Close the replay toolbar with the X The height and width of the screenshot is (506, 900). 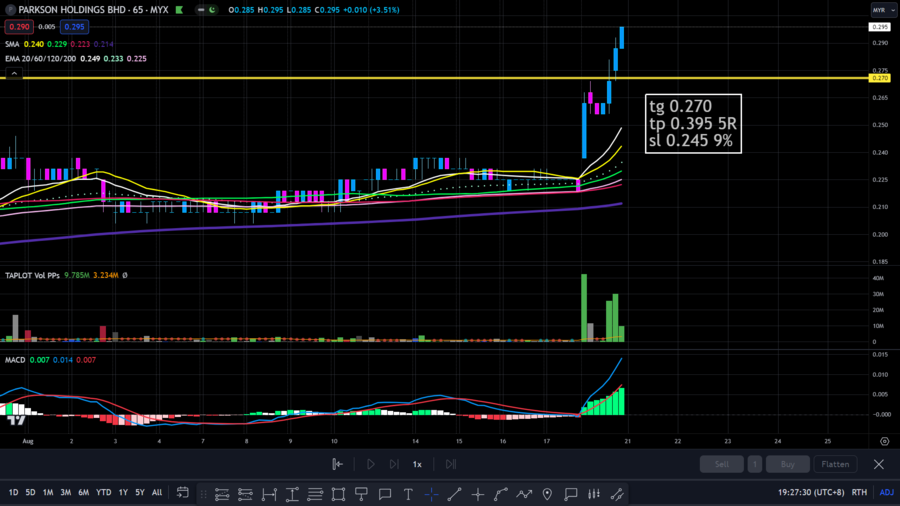pyautogui.click(x=879, y=464)
